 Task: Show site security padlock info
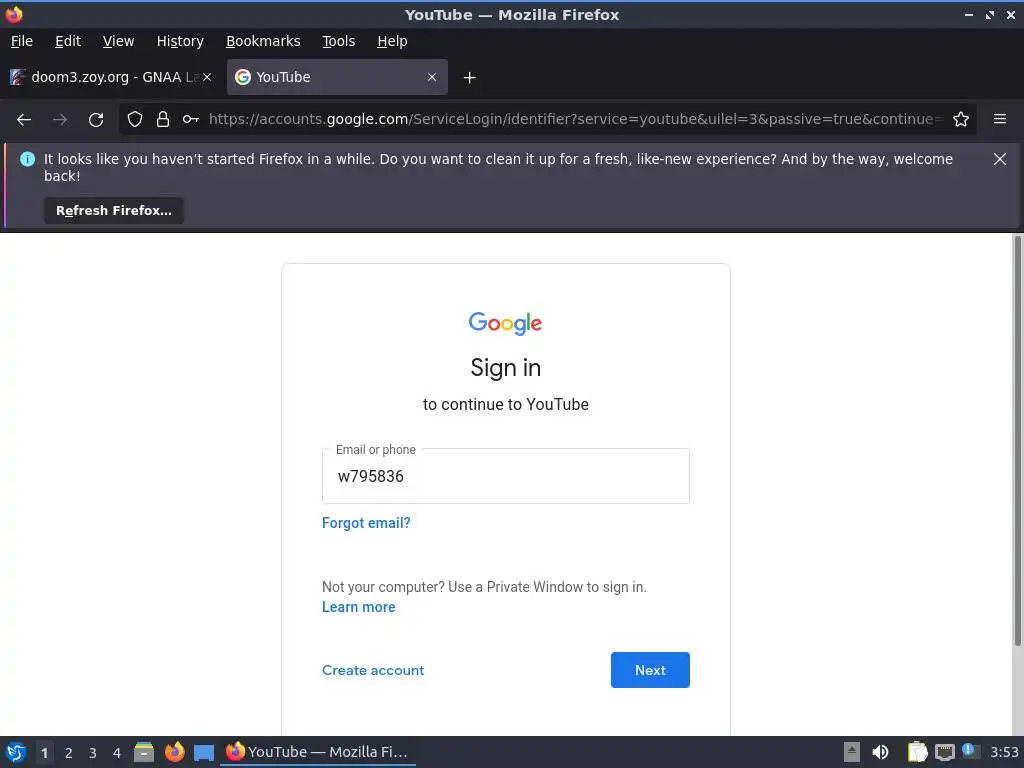(163, 120)
